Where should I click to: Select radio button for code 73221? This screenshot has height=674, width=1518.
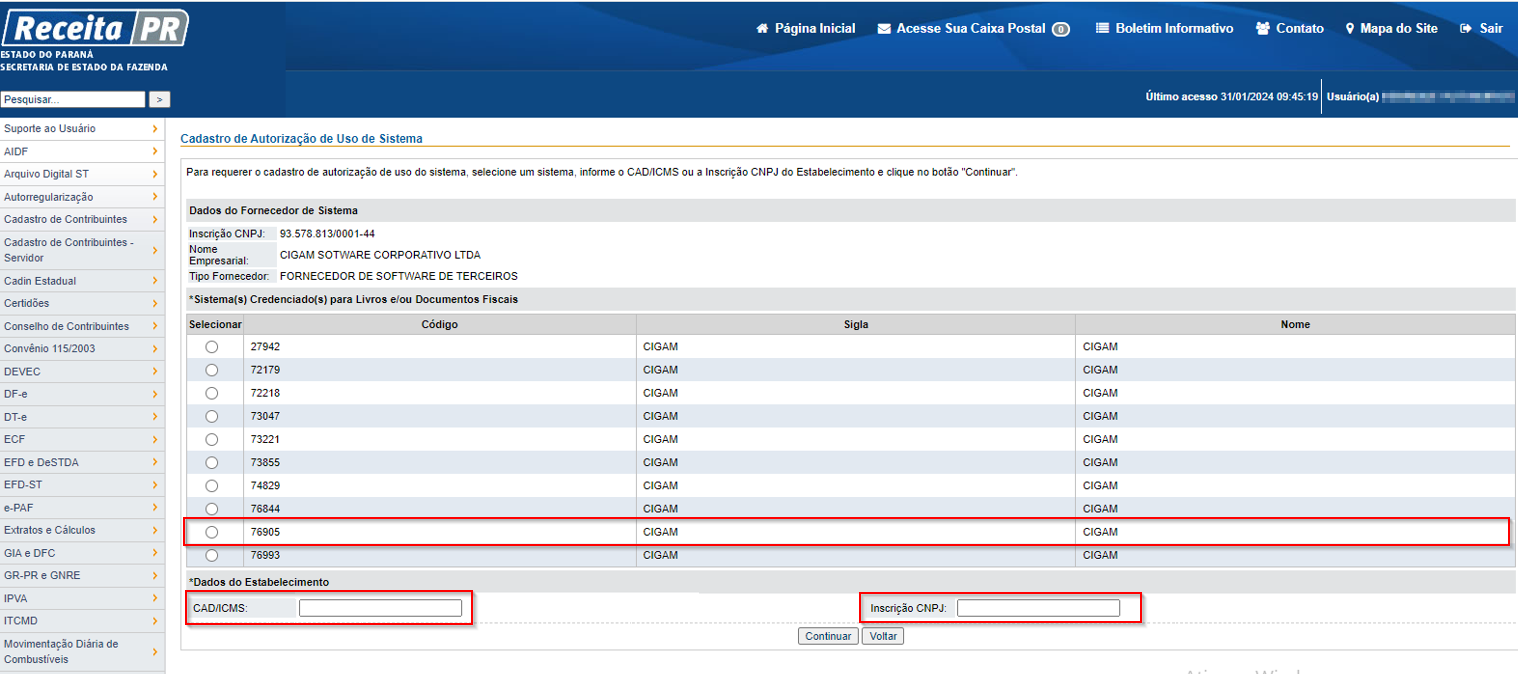point(212,439)
